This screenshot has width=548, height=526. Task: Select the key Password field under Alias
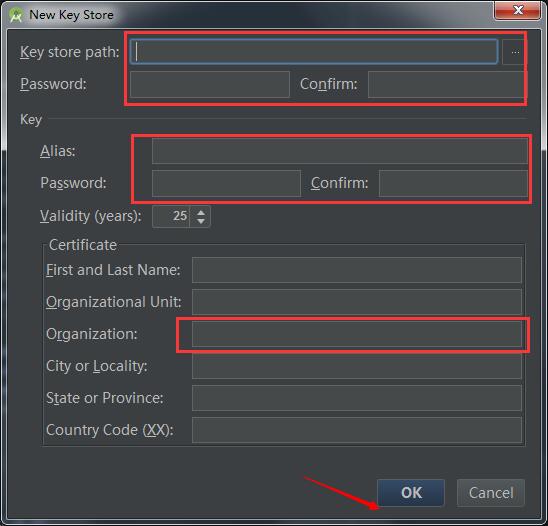coord(226,183)
